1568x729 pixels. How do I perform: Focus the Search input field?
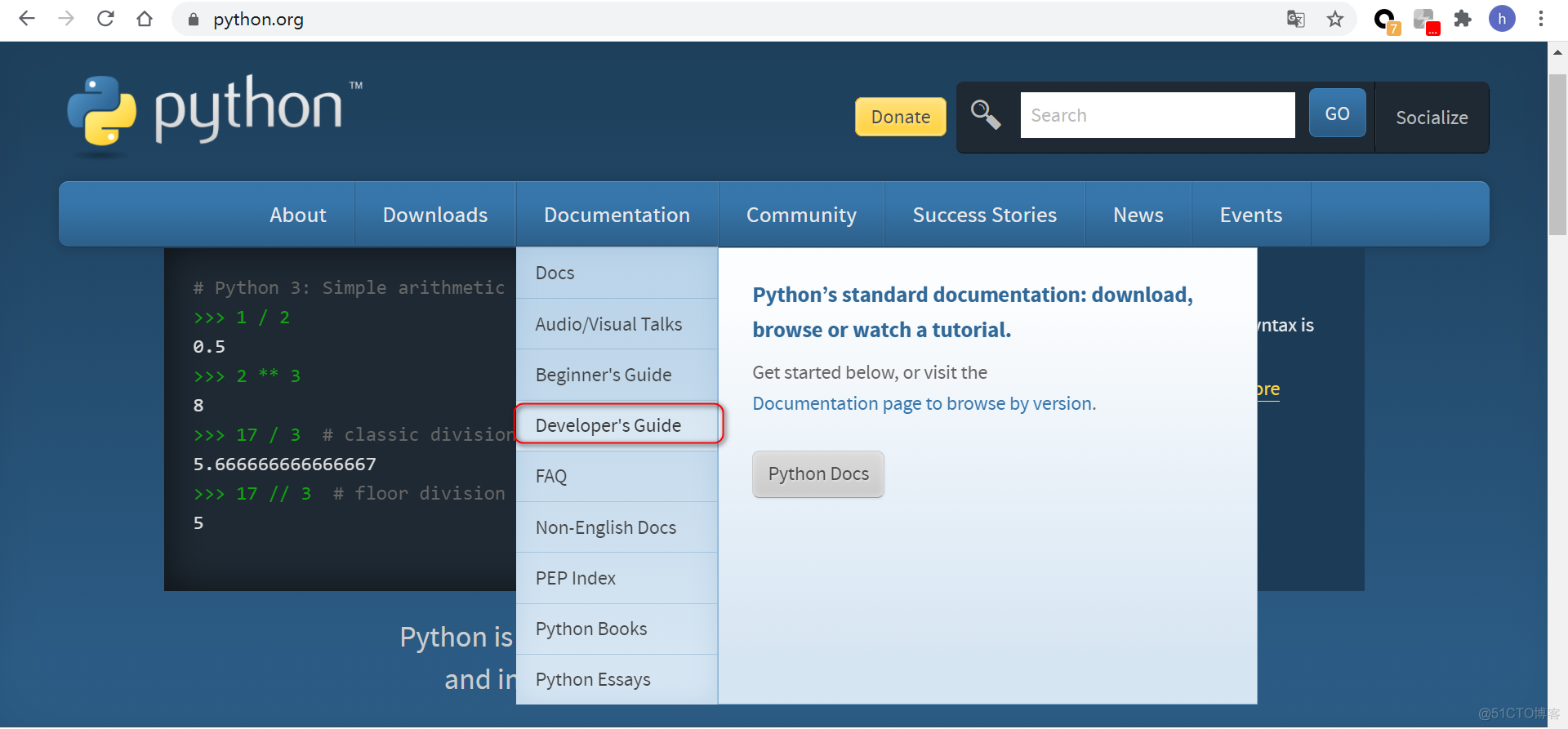pyautogui.click(x=1157, y=115)
